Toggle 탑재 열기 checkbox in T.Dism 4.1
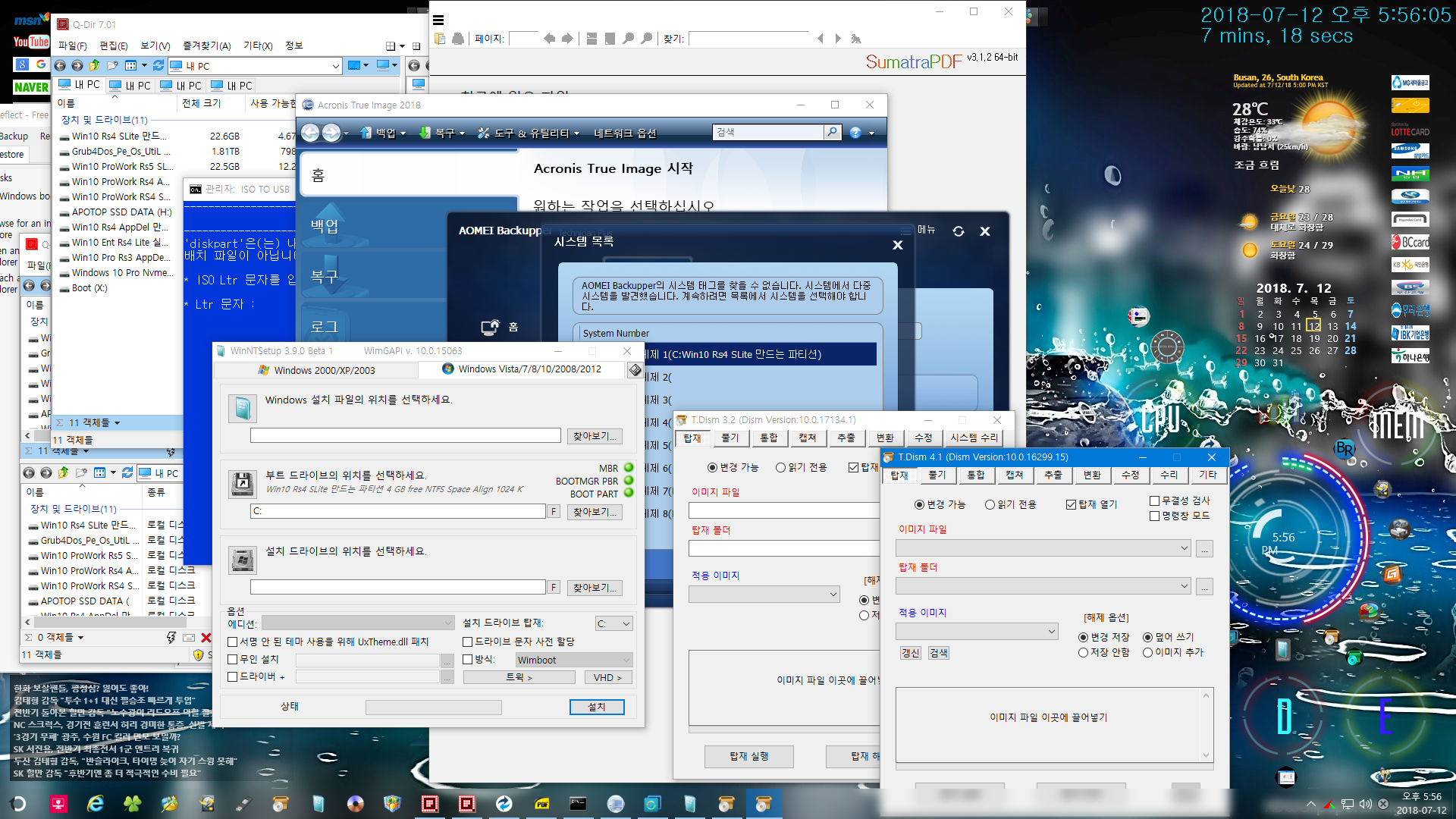Screen dimensions: 1456x819 click(1072, 504)
